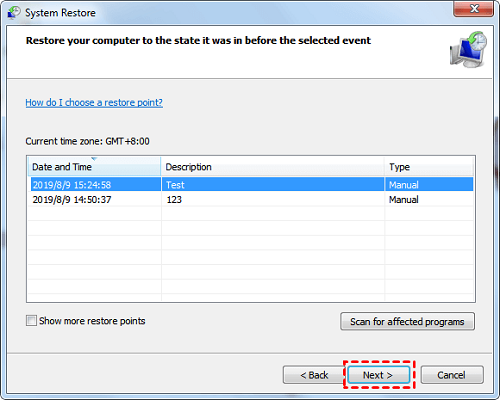Sort list by Date and Time column header
Viewport: 500px width, 400px height.
(94, 166)
